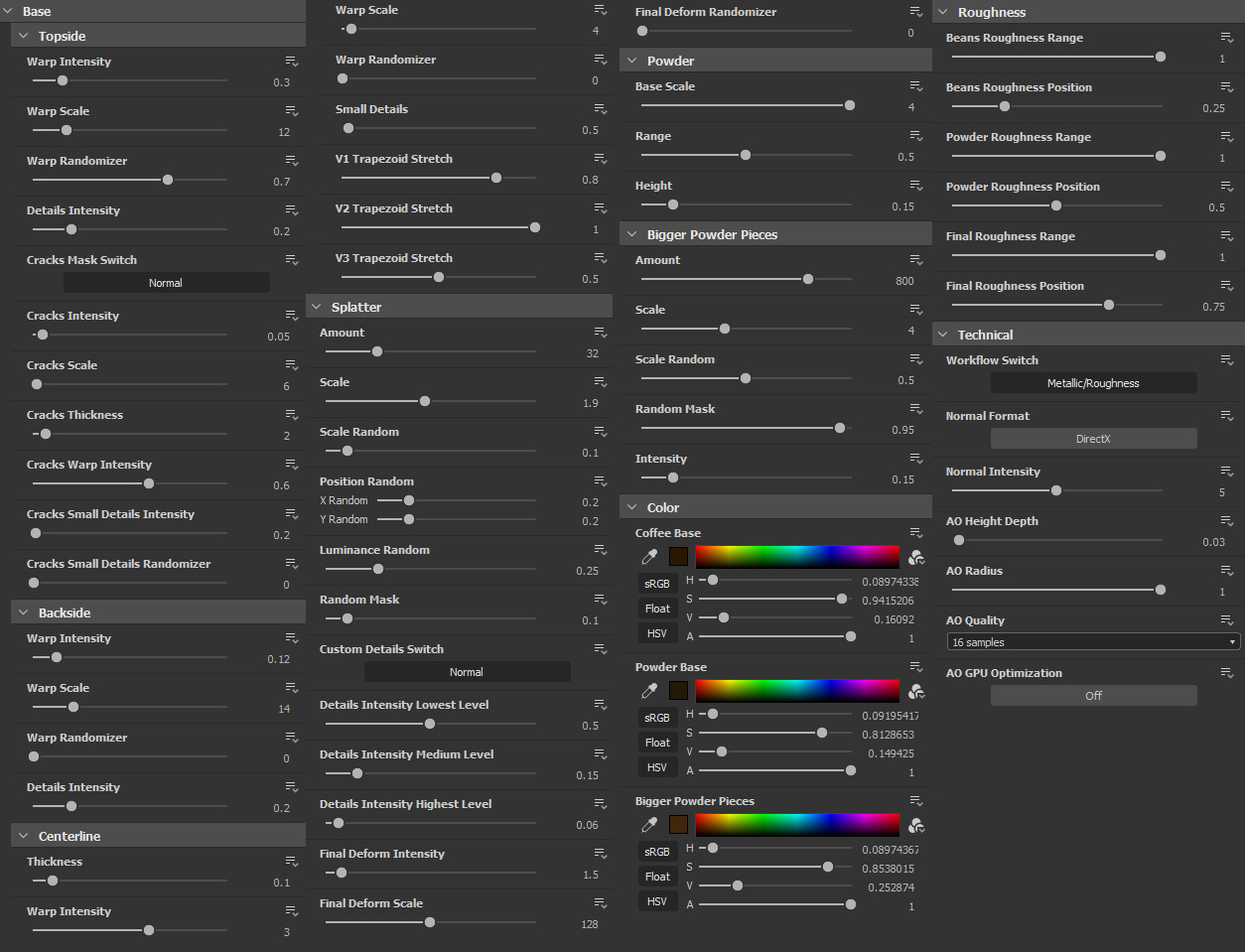Screen dimensions: 1245x952
Task: Click the Bigger Powder Pieces eyedropper
Action: (x=649, y=825)
